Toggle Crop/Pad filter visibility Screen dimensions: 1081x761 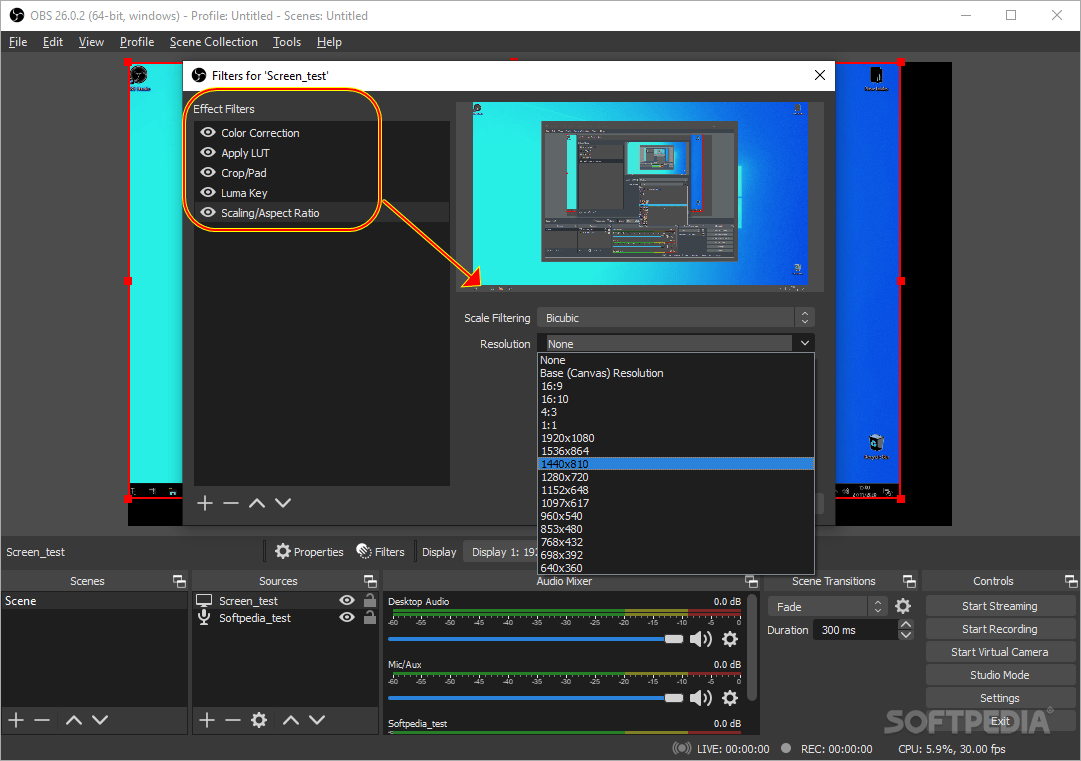click(208, 172)
